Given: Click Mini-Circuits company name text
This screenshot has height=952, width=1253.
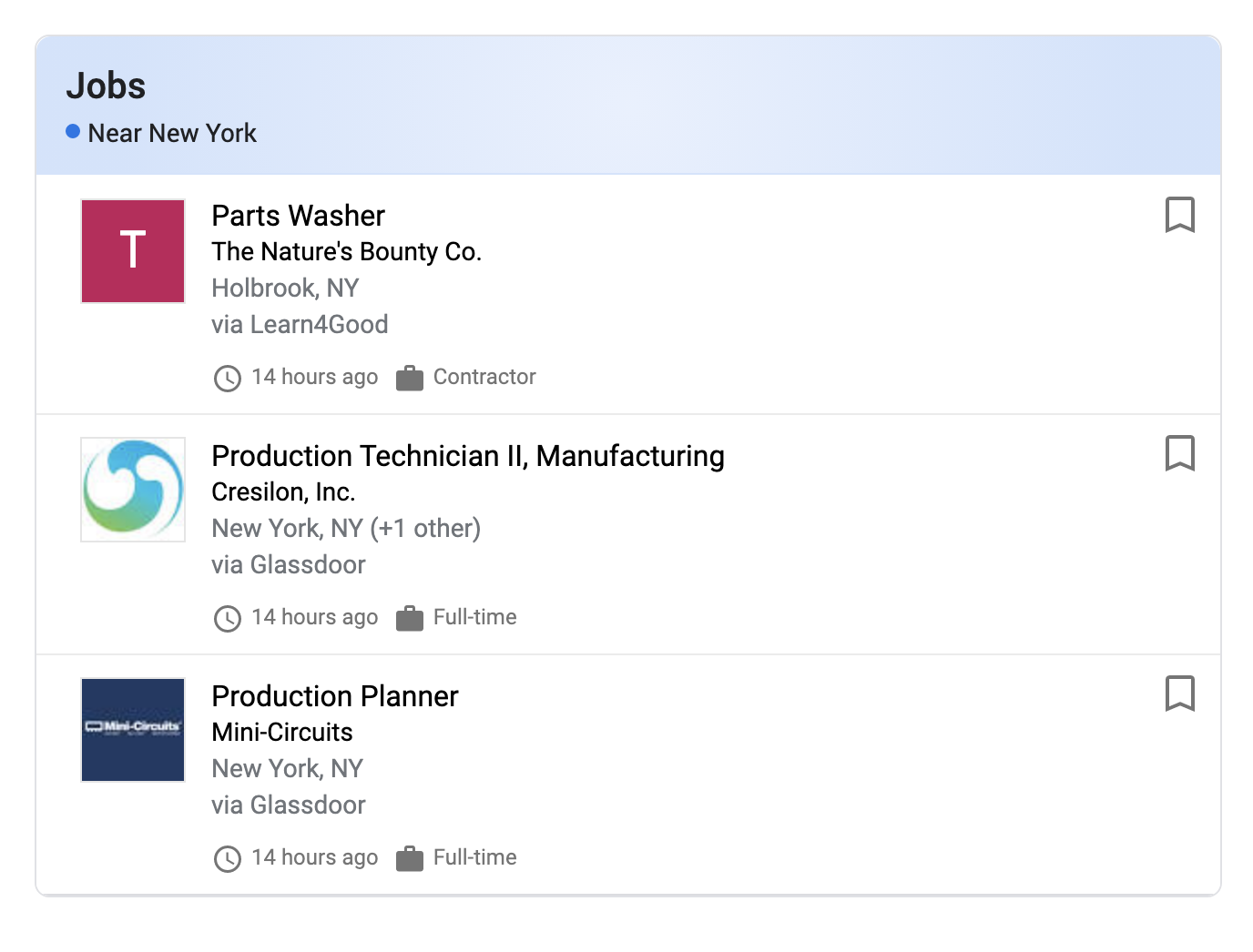Looking at the screenshot, I should click(x=282, y=732).
